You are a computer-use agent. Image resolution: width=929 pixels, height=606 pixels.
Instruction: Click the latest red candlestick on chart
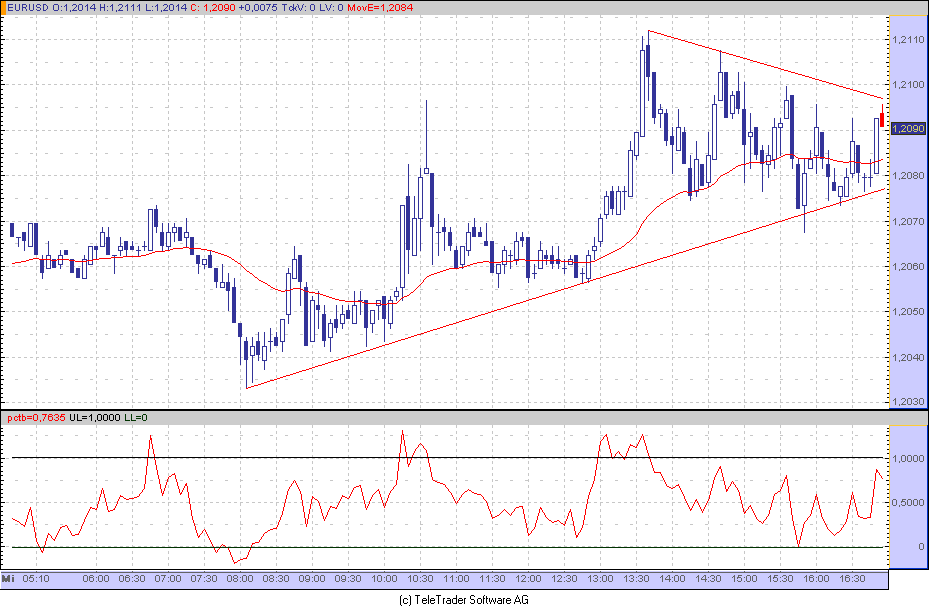pyautogui.click(x=882, y=119)
